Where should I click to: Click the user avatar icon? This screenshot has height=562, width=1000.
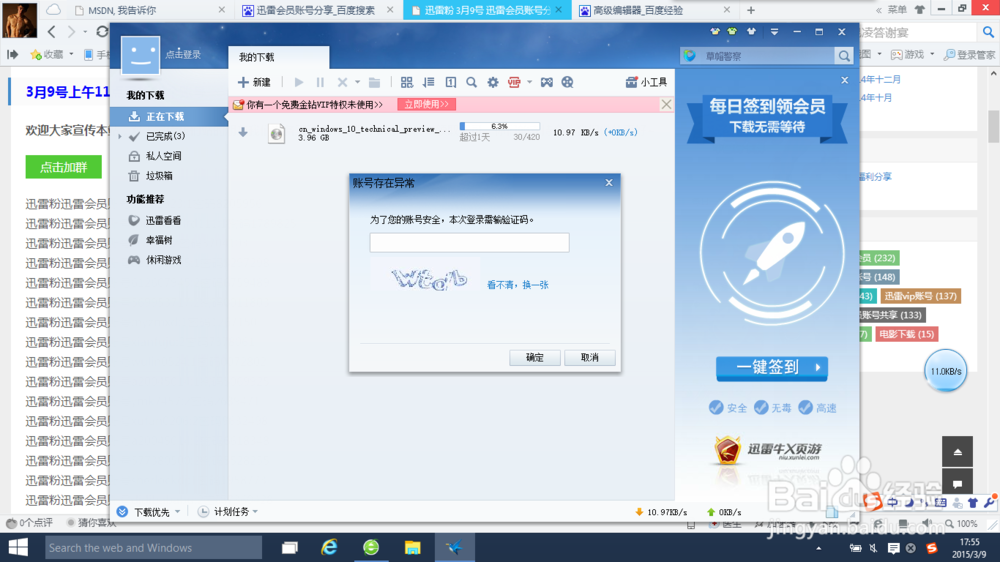pos(140,56)
